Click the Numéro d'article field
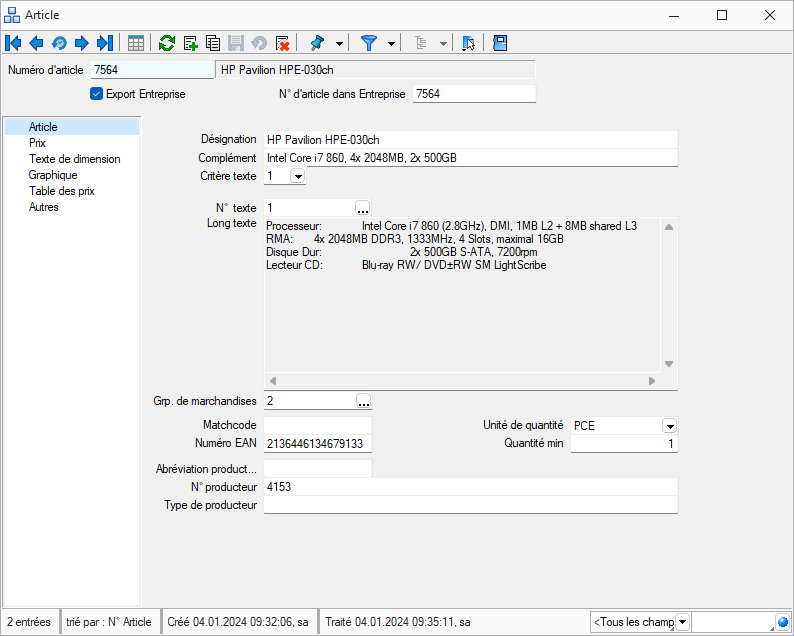 click(x=152, y=70)
